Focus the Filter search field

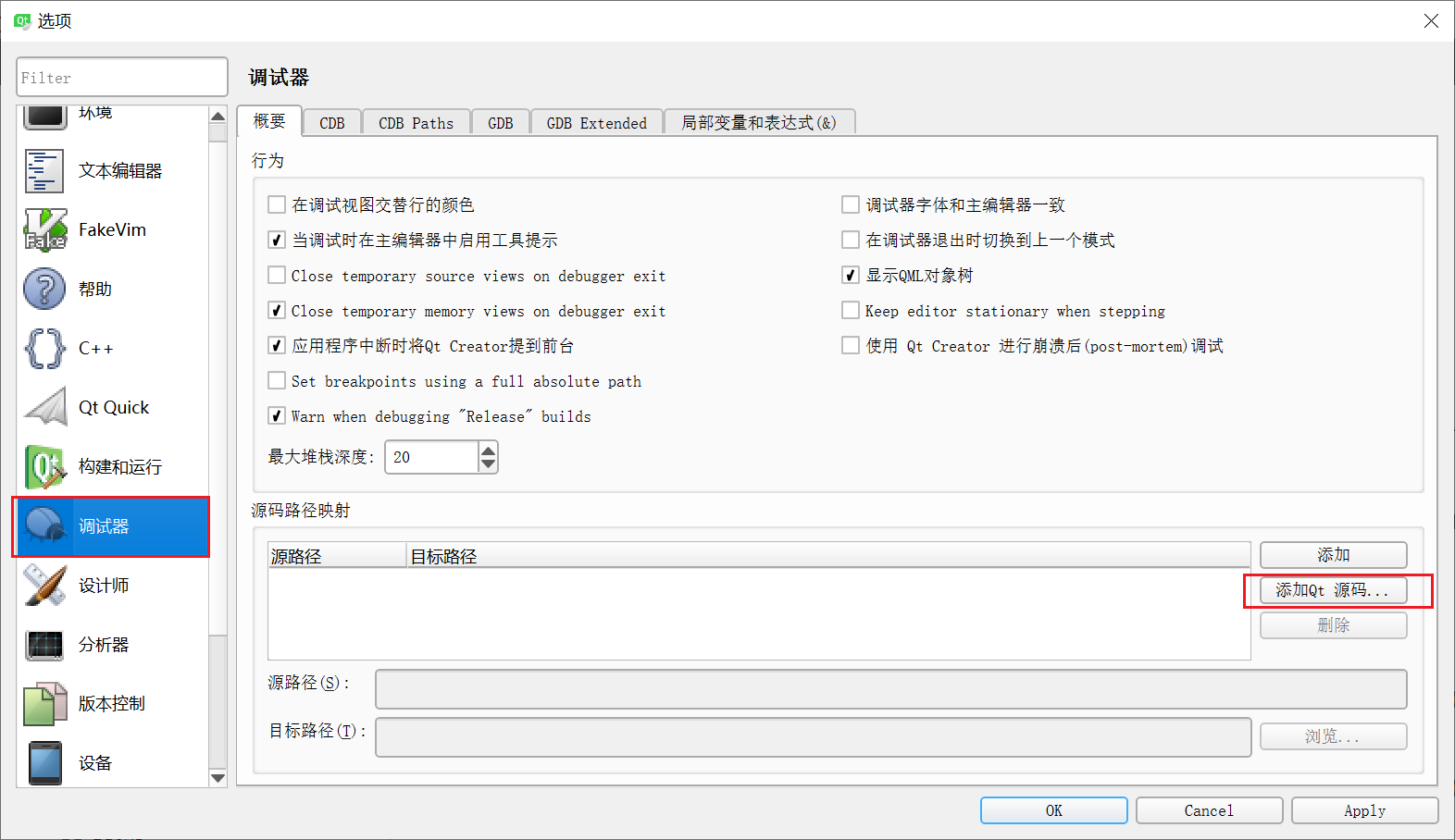[122, 77]
